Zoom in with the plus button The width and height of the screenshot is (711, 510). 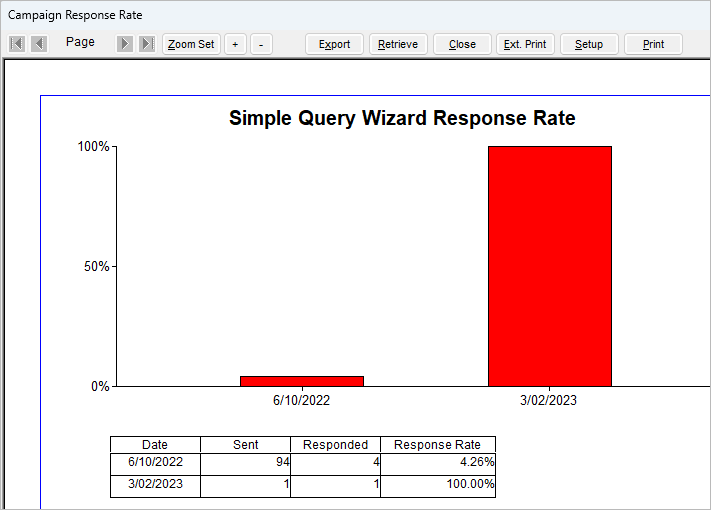point(235,44)
